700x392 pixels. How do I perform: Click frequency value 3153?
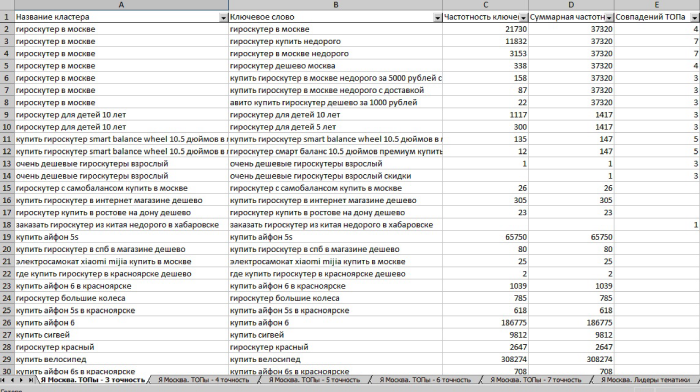[485, 54]
